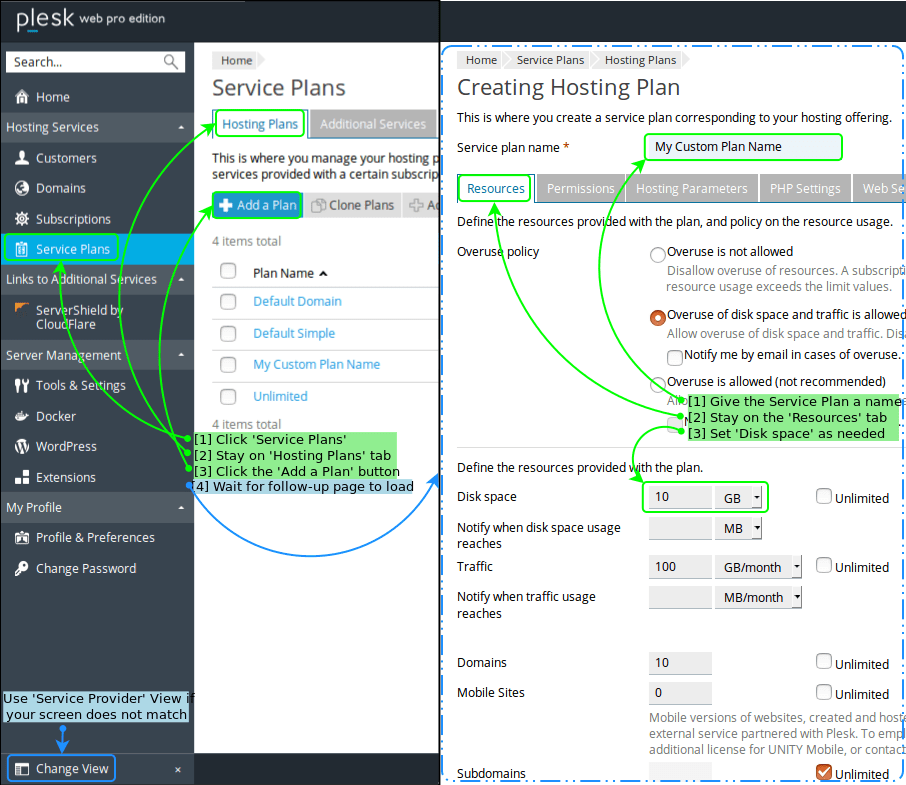906x785 pixels.
Task: Tick Unlimited checkbox for Disk space
Action: pos(824,496)
